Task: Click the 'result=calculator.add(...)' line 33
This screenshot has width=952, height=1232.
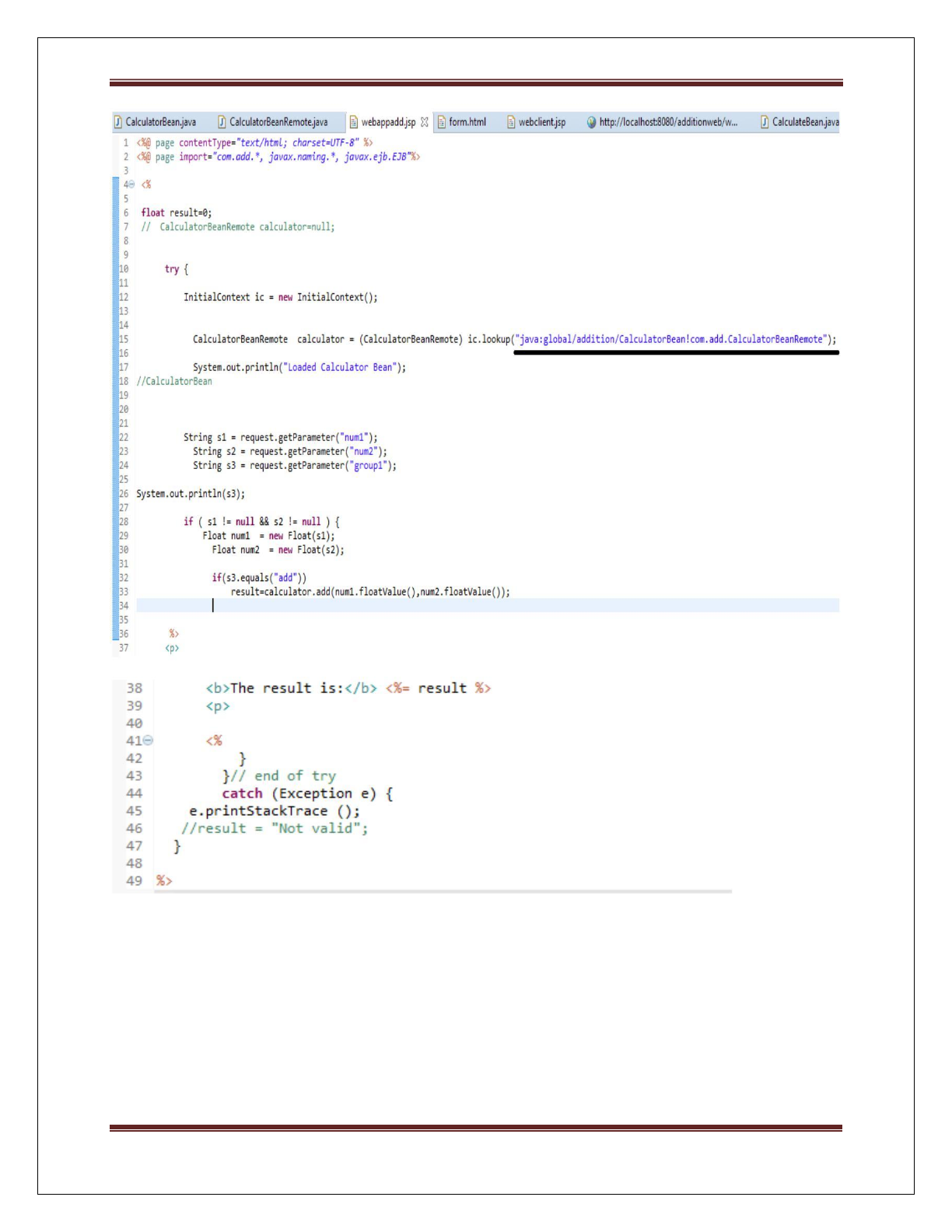Action: click(371, 592)
